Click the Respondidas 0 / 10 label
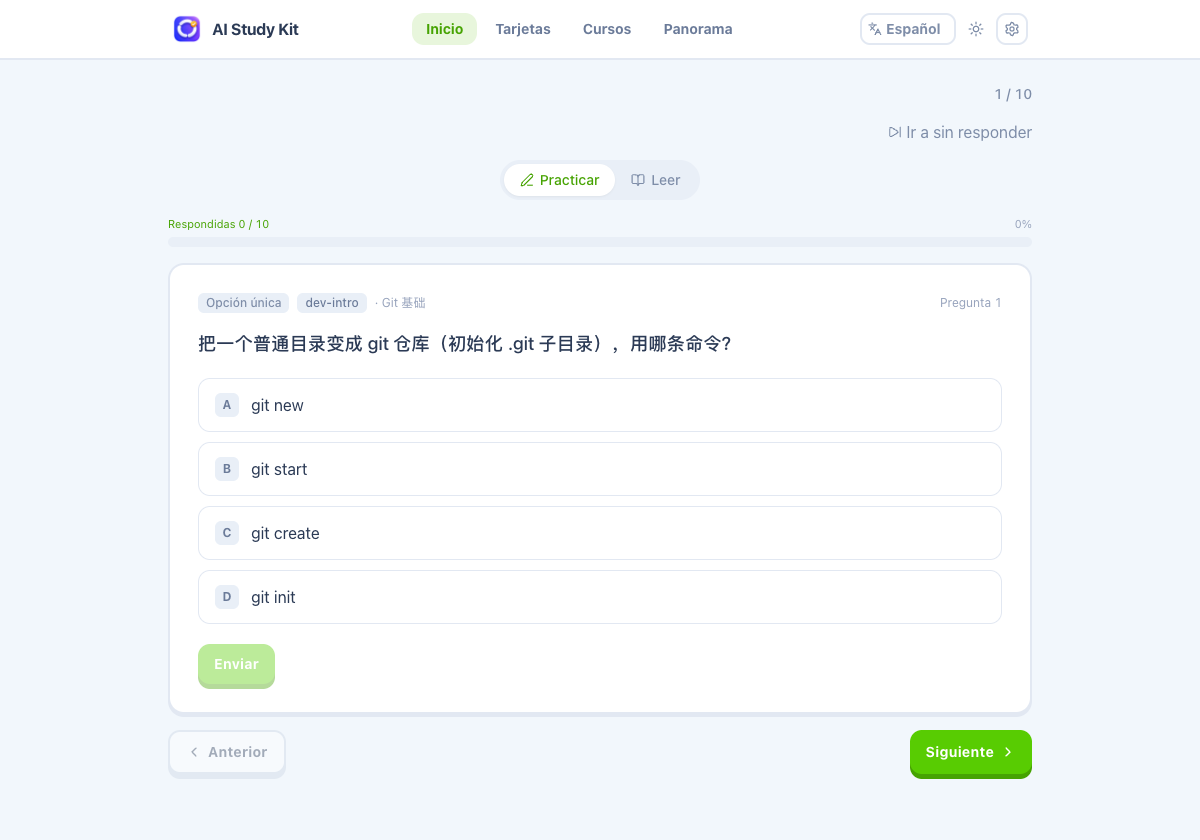 [x=218, y=224]
